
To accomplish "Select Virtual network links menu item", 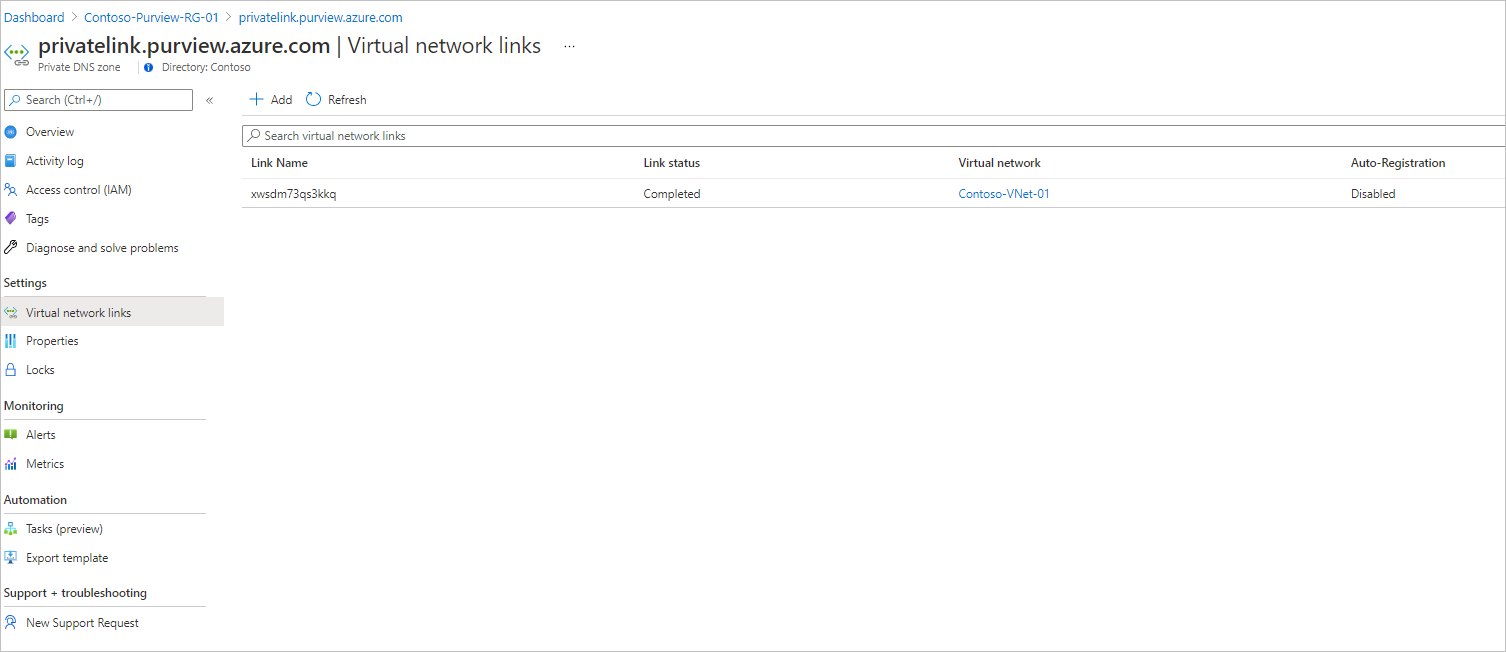I will 78,313.
